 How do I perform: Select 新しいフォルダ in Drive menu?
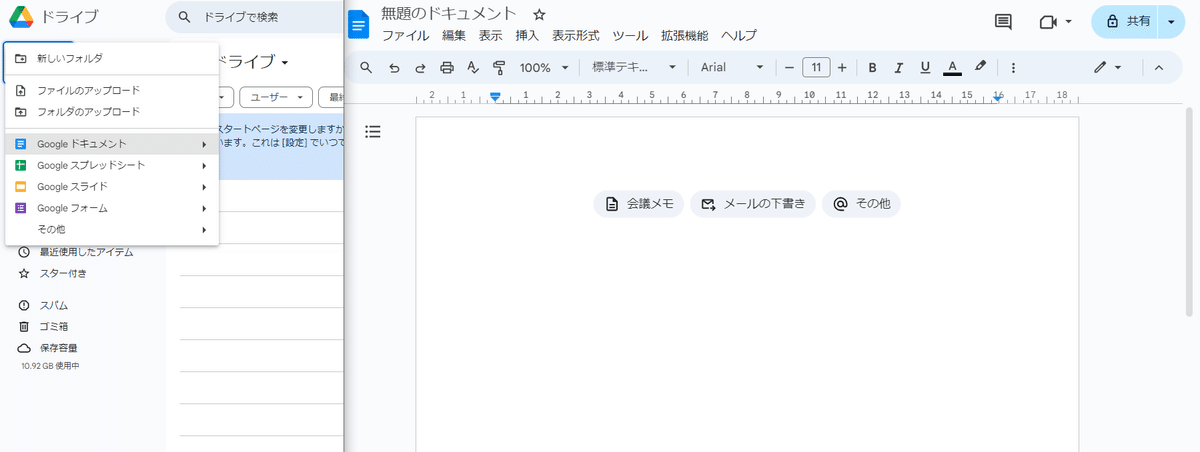pyautogui.click(x=112, y=58)
